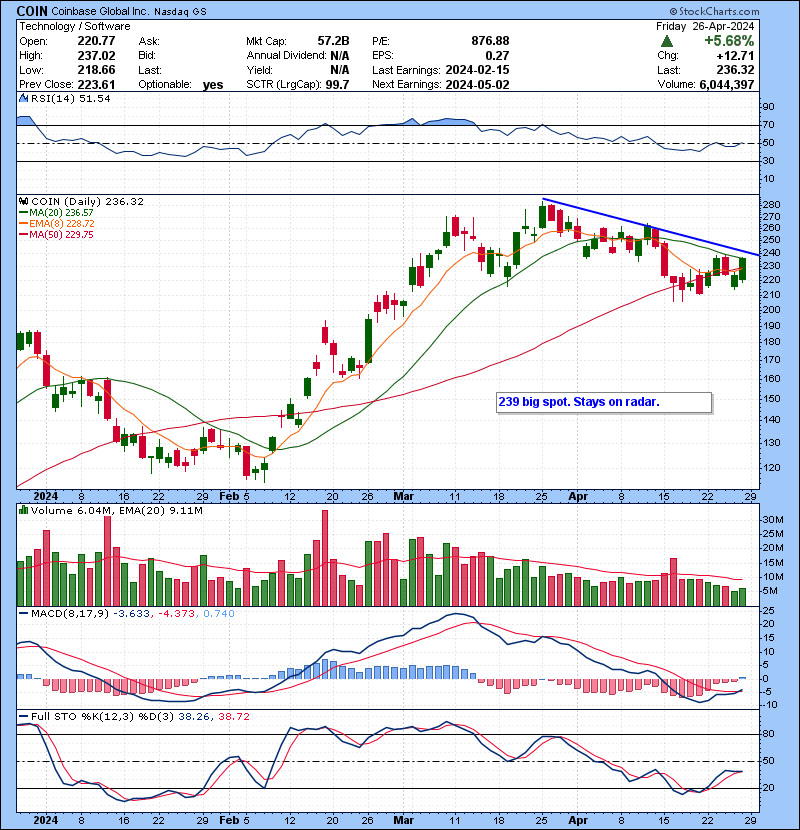Click the volume bars icon beside Volume label

pos(23,510)
